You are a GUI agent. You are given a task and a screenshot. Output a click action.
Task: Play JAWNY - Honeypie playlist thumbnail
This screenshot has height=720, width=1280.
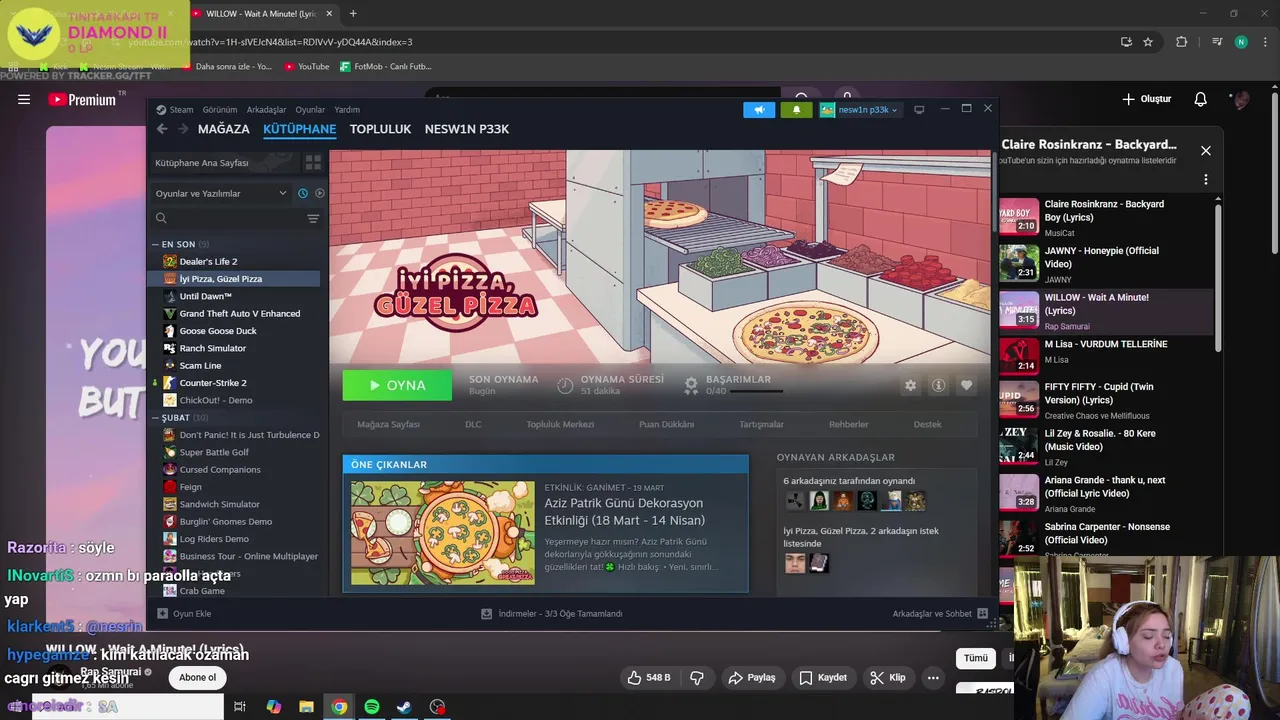point(1019,263)
